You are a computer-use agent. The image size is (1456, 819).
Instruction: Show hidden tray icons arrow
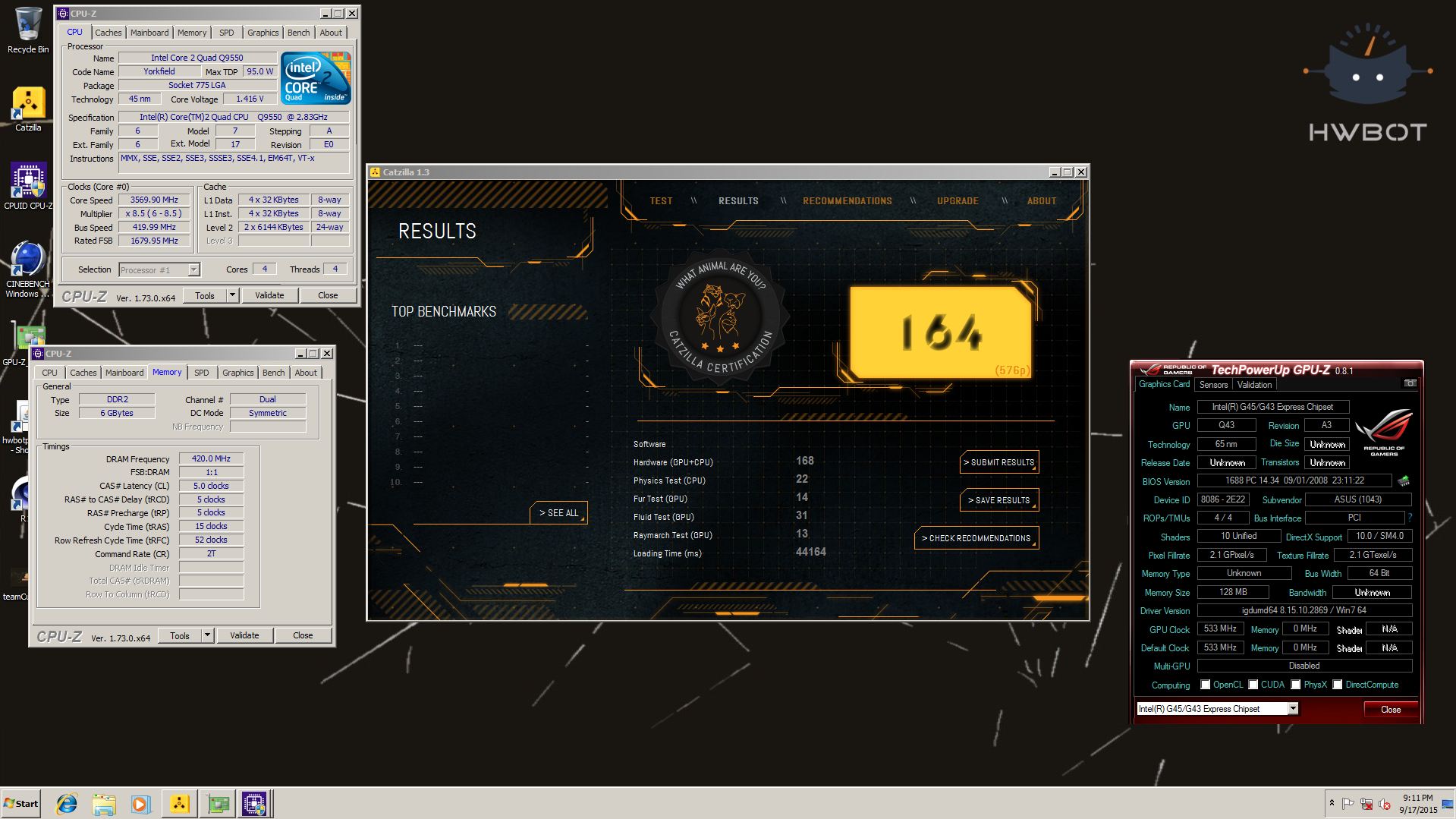pyautogui.click(x=1332, y=803)
